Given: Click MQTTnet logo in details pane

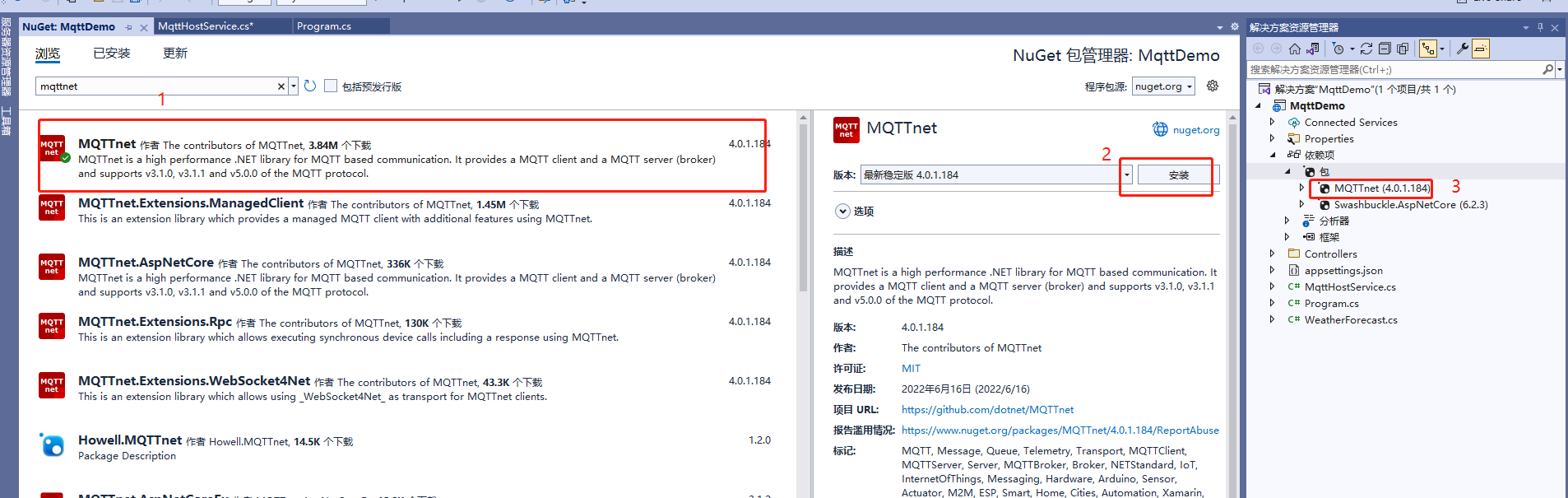Looking at the screenshot, I should pyautogui.click(x=847, y=130).
